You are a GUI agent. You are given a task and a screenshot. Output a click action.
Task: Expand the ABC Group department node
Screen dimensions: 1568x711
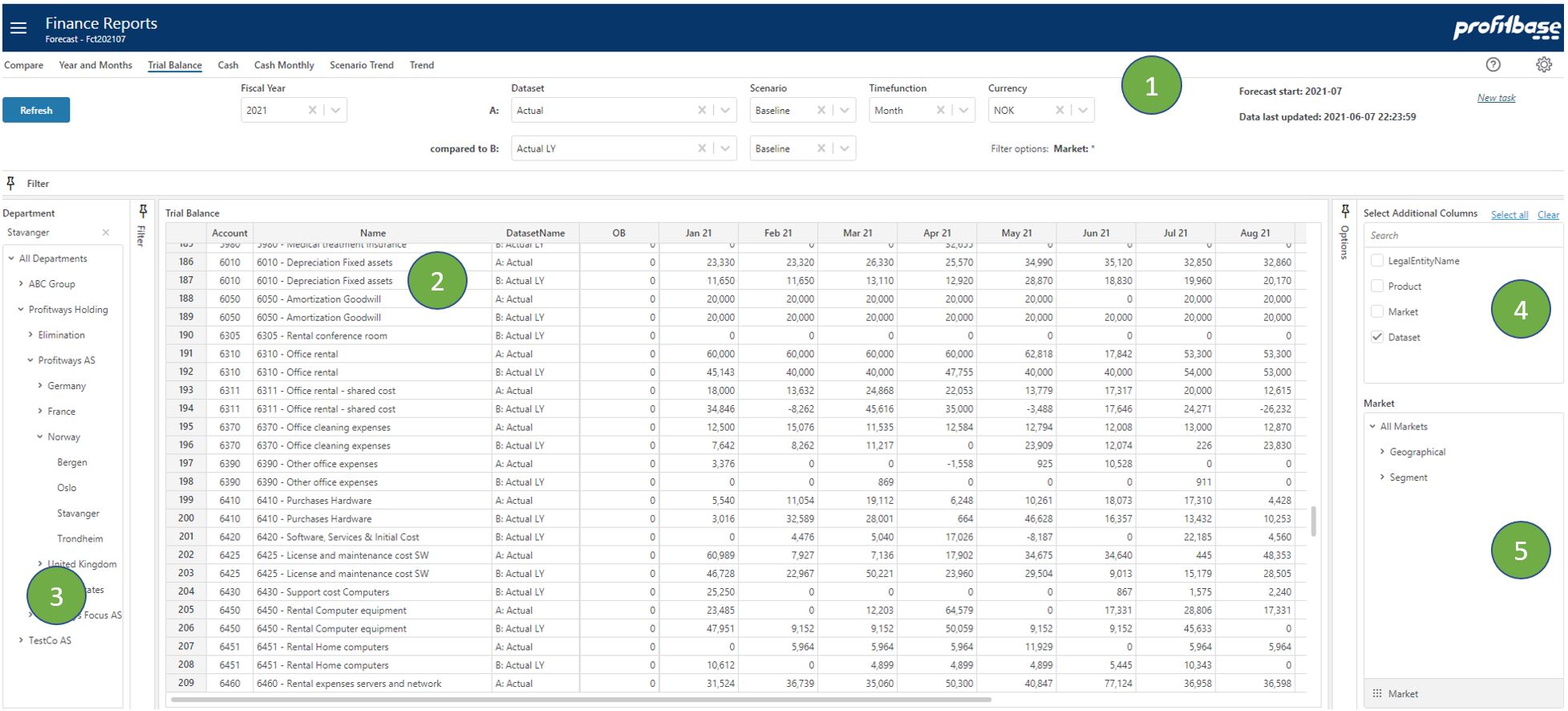pos(21,283)
